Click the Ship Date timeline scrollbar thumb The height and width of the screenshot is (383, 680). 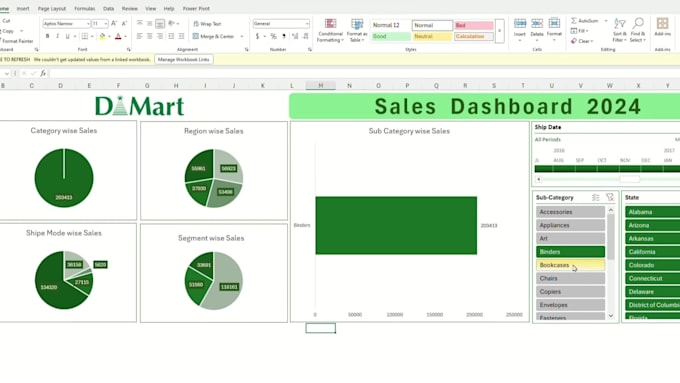[630, 179]
